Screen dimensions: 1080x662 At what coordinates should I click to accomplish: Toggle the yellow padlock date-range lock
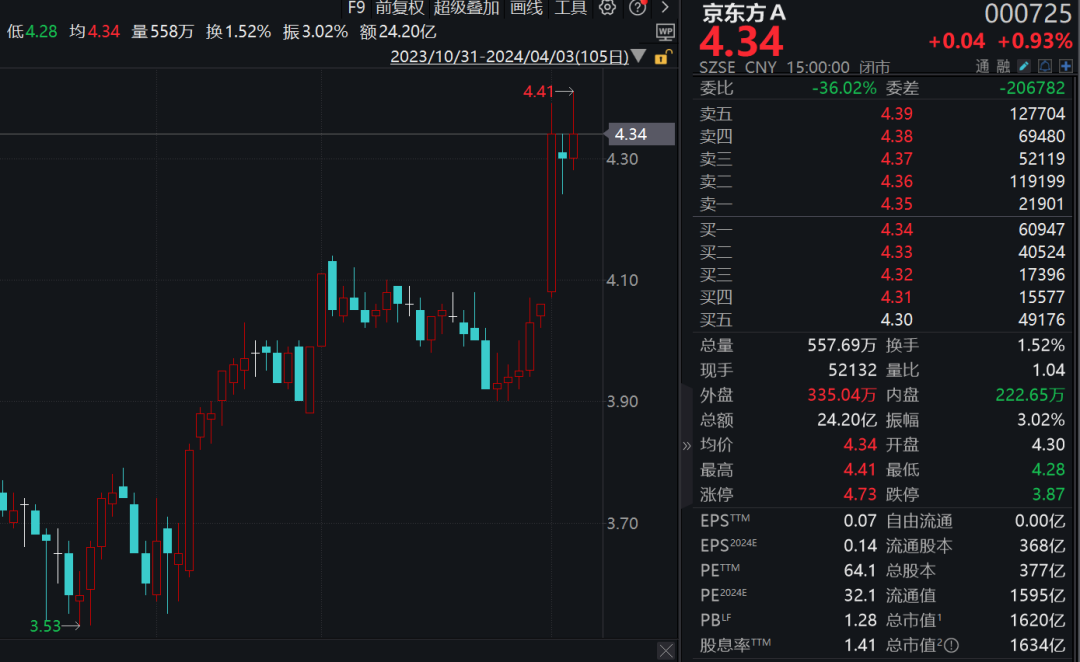pyautogui.click(x=662, y=57)
